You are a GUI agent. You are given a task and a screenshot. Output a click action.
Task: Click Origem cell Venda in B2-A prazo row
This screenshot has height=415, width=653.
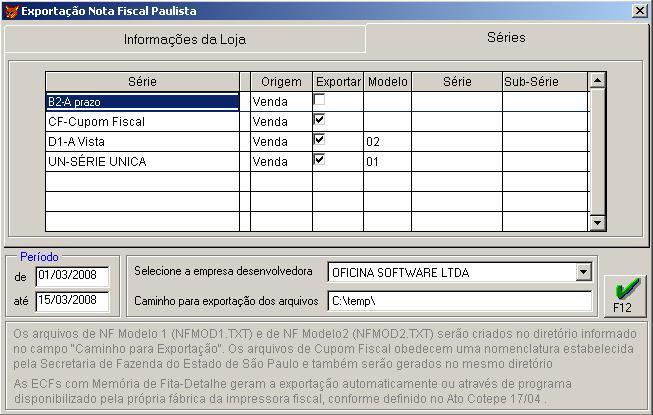pyautogui.click(x=281, y=102)
